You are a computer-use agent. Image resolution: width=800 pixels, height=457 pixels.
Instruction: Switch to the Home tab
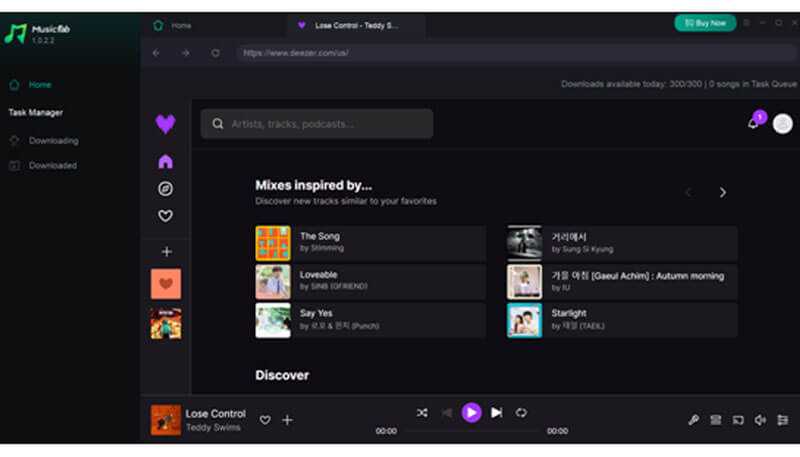[181, 25]
